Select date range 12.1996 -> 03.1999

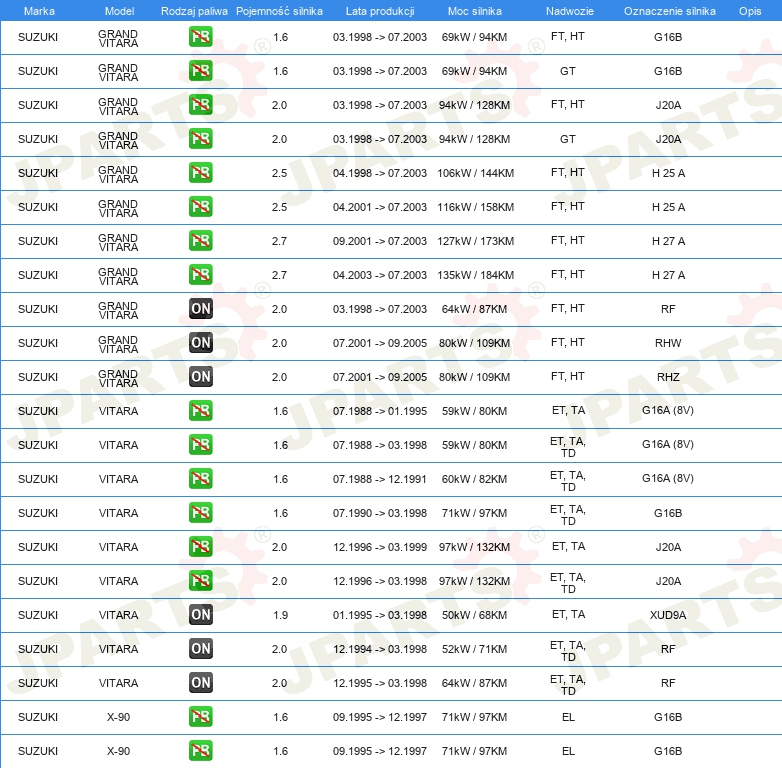(380, 547)
